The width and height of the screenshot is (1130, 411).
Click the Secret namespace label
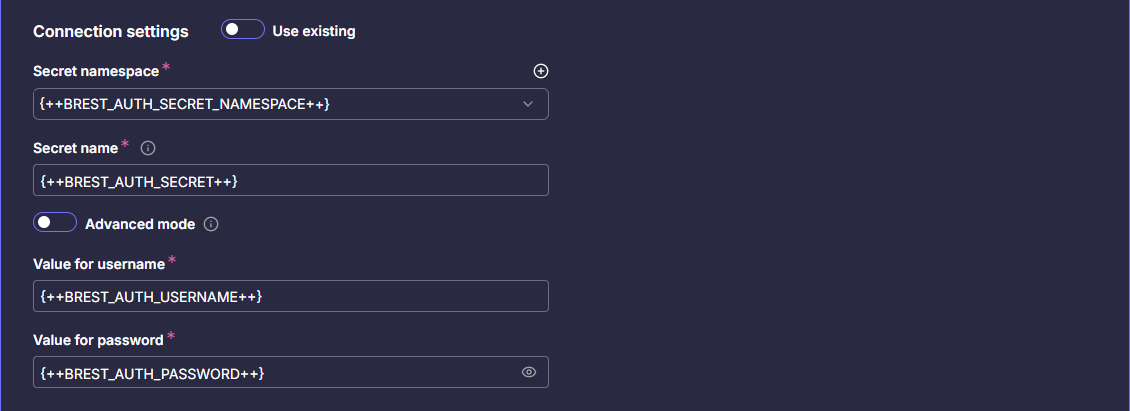pyautogui.click(x=96, y=72)
